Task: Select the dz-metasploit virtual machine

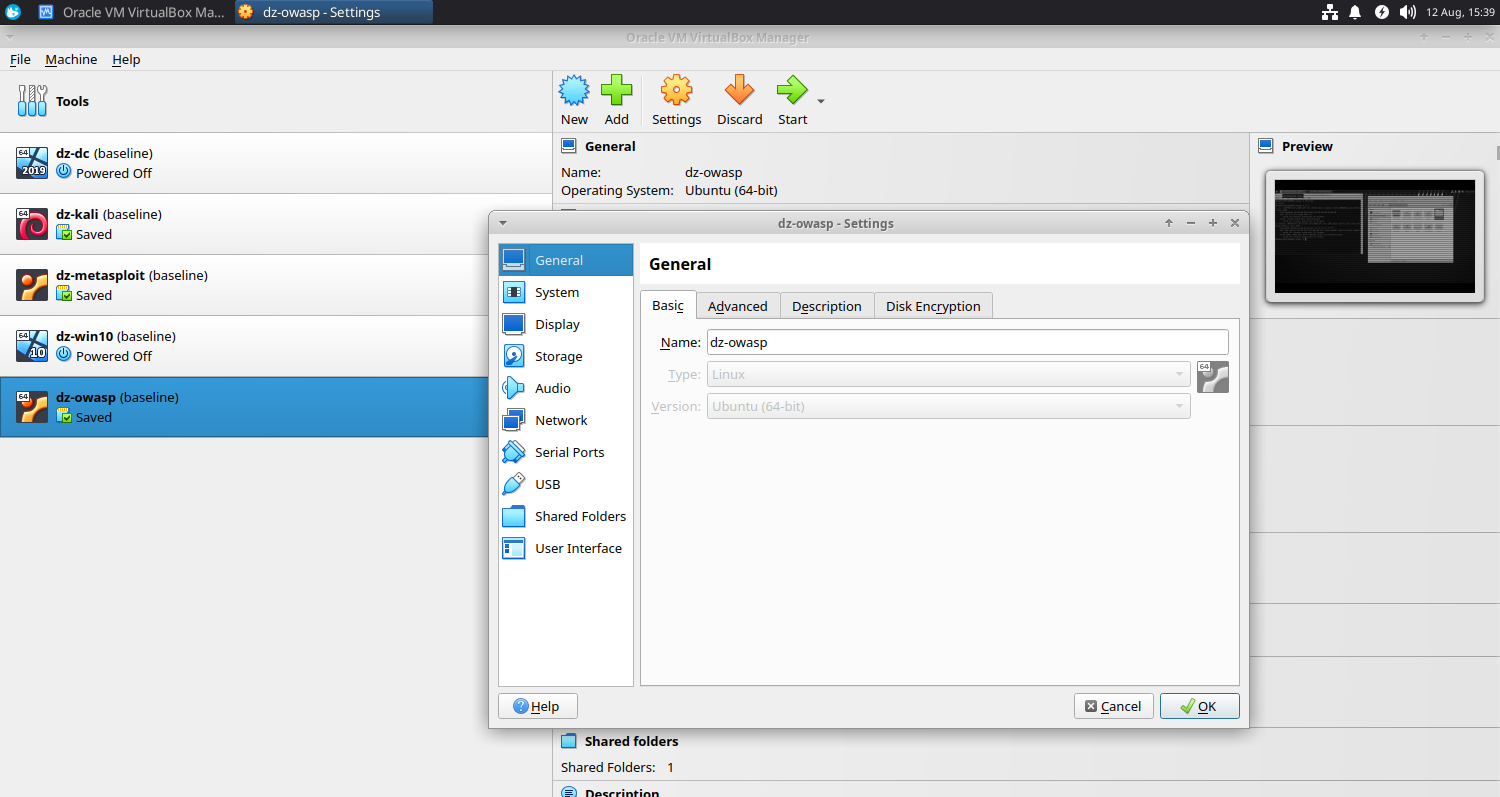Action: tap(276, 285)
